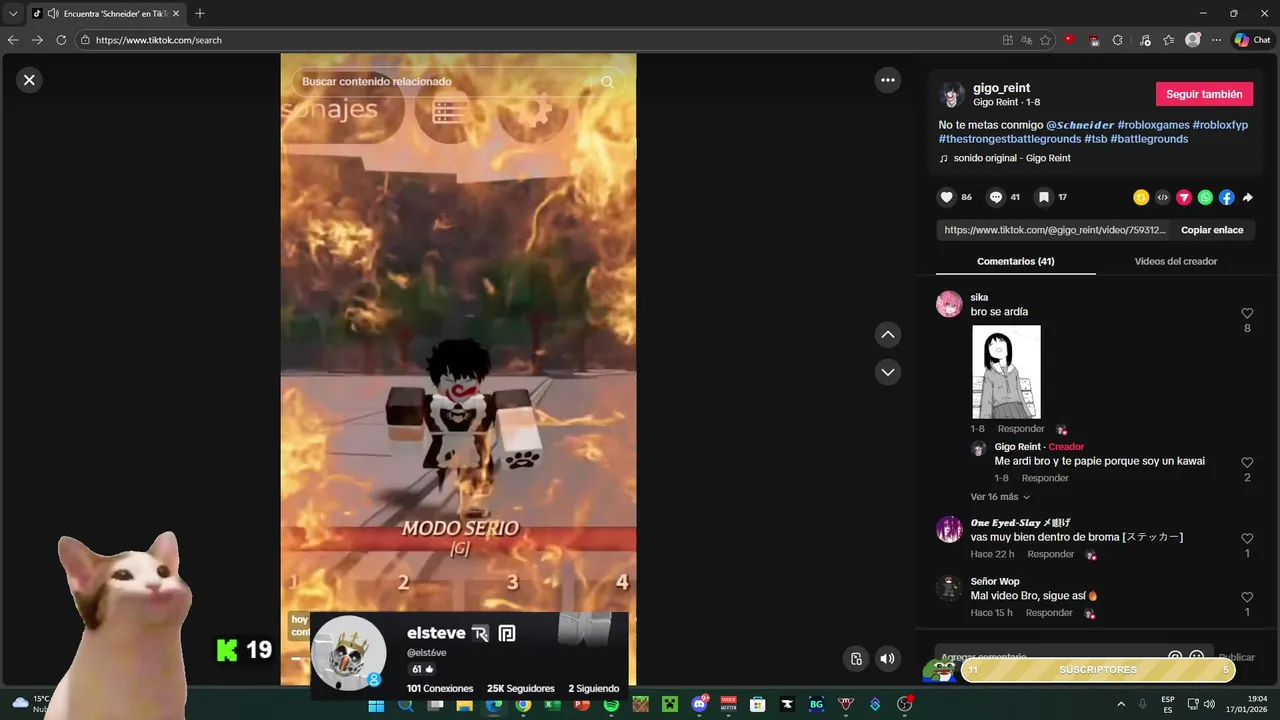Go to the previous video arrow
This screenshot has width=1280, height=720.
point(888,334)
